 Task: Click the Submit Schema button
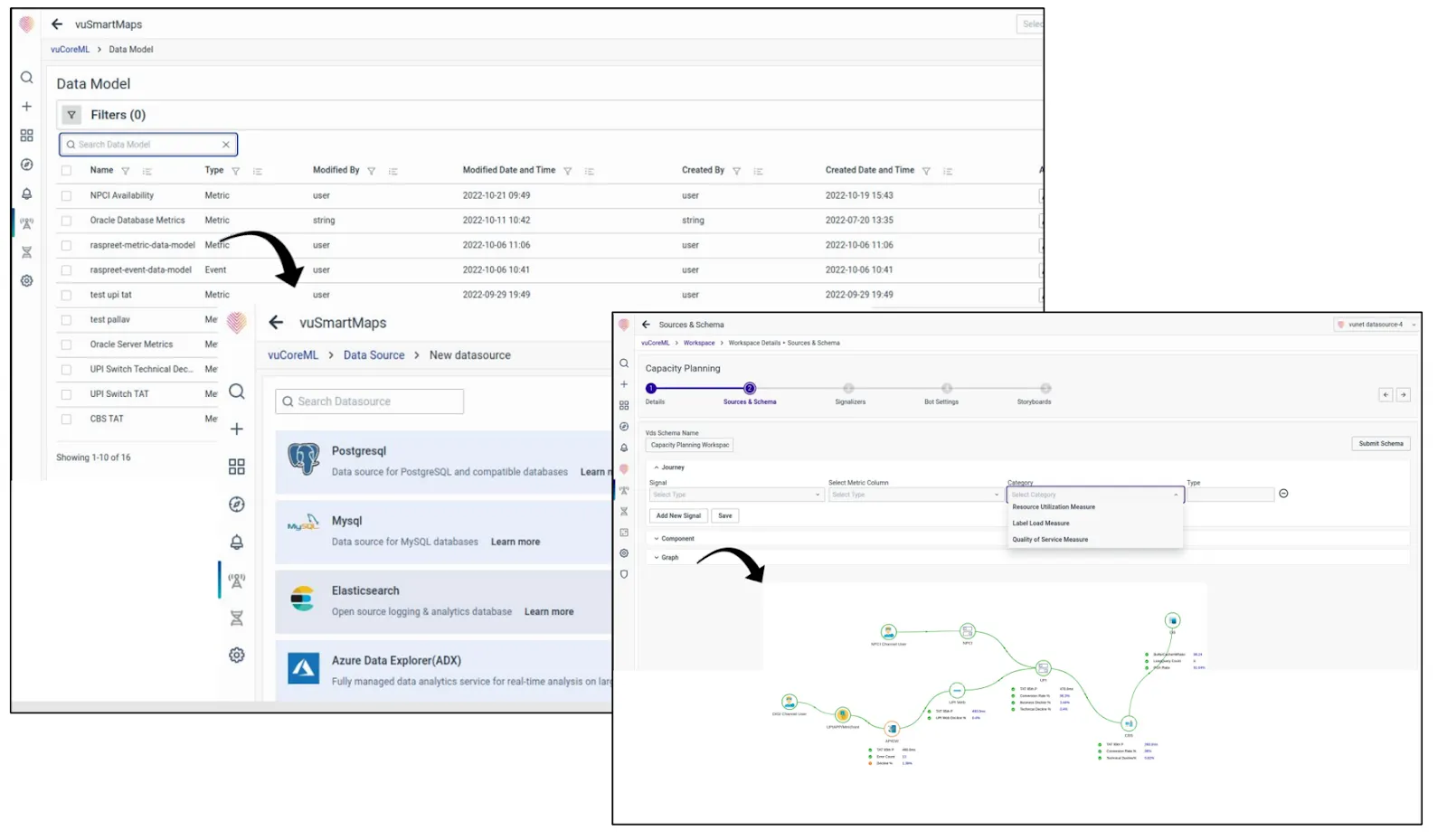tap(1381, 444)
